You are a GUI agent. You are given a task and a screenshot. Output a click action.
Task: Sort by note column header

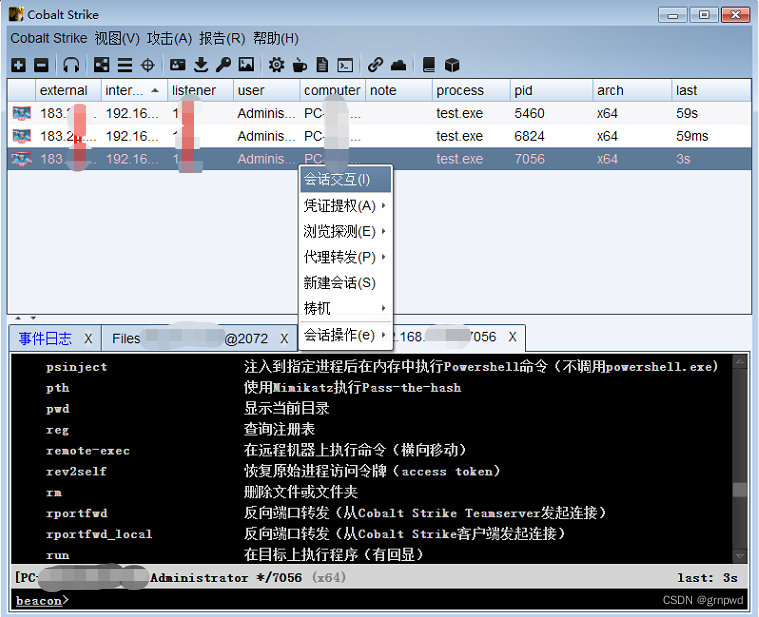pos(398,90)
